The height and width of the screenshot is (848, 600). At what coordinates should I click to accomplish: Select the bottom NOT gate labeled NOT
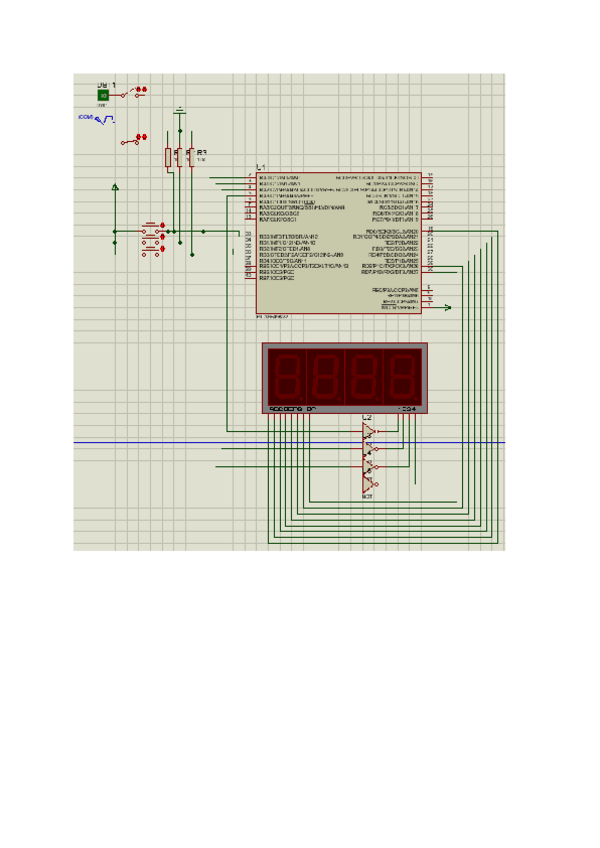coord(368,484)
